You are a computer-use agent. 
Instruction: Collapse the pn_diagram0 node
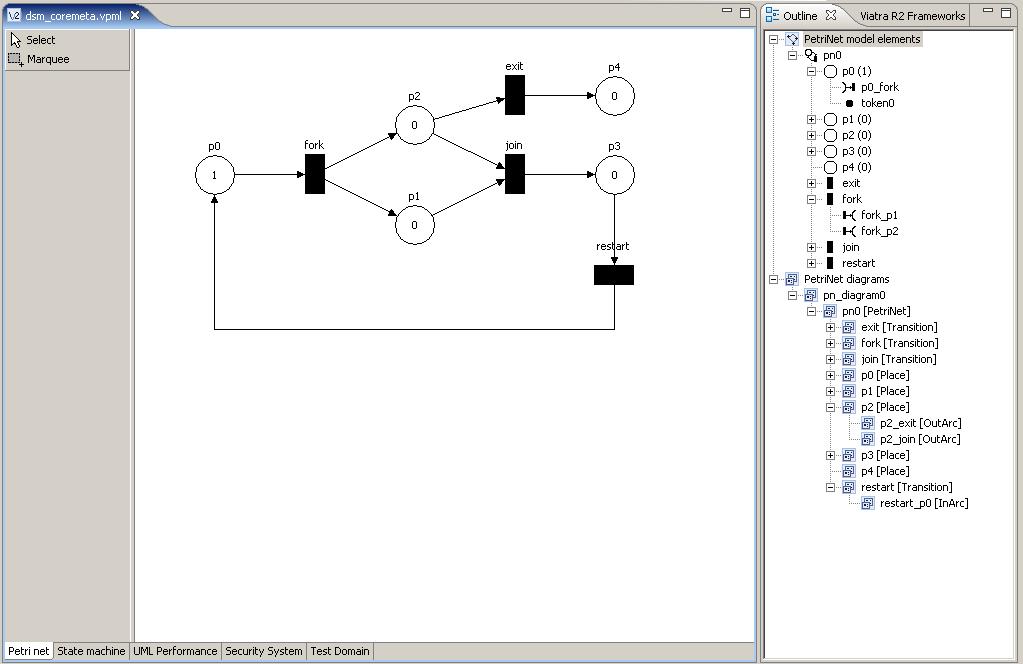792,295
